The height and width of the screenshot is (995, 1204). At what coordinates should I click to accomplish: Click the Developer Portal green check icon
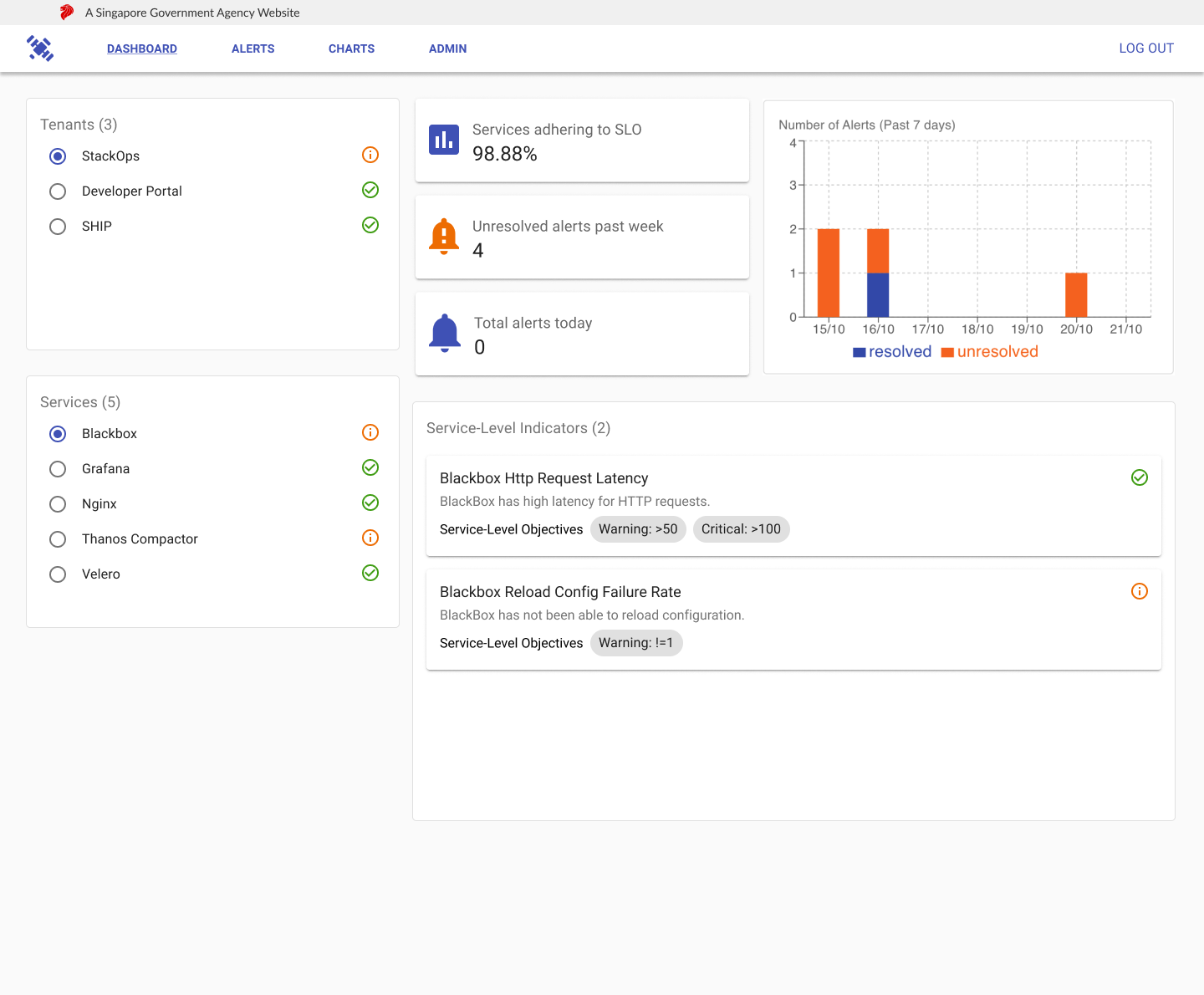tap(370, 190)
